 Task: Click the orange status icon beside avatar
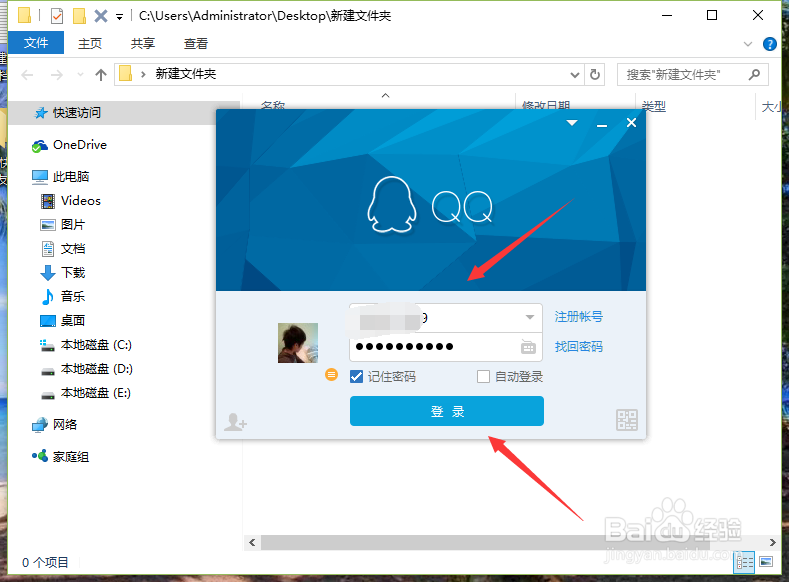331,374
